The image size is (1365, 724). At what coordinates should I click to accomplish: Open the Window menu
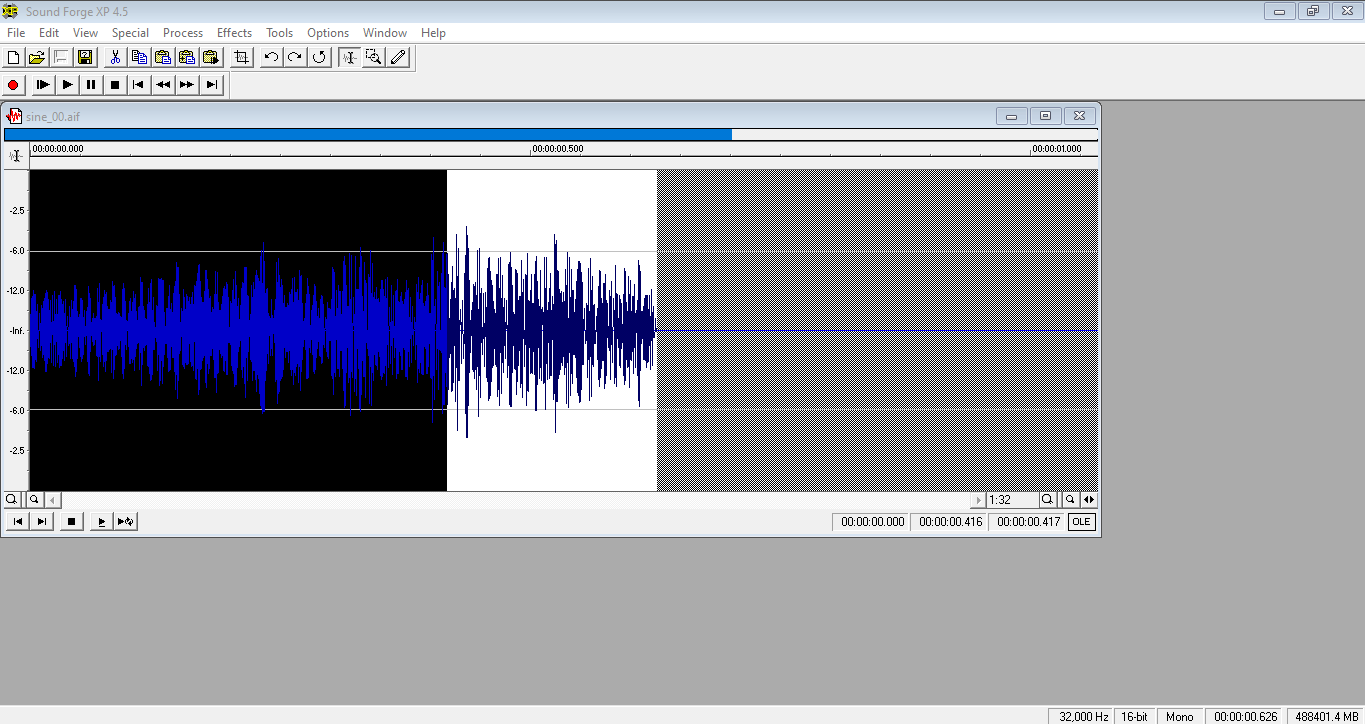pos(385,33)
